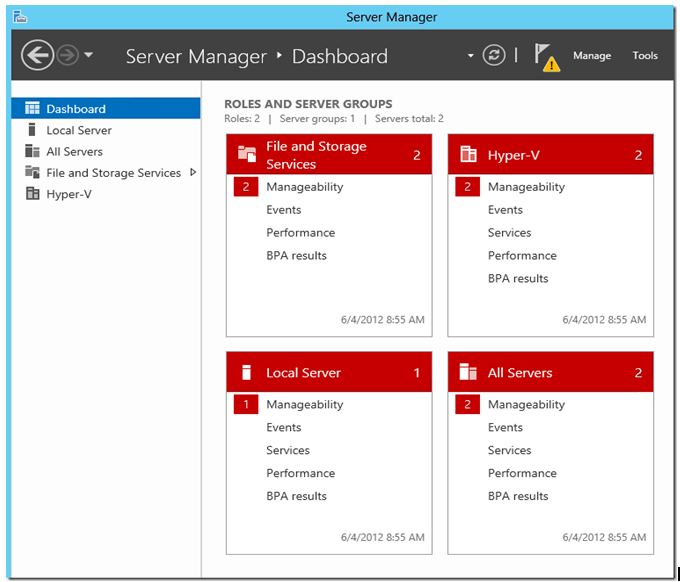680x582 pixels.
Task: Open BPA results in File and Storage tile
Action: pyautogui.click(x=296, y=256)
